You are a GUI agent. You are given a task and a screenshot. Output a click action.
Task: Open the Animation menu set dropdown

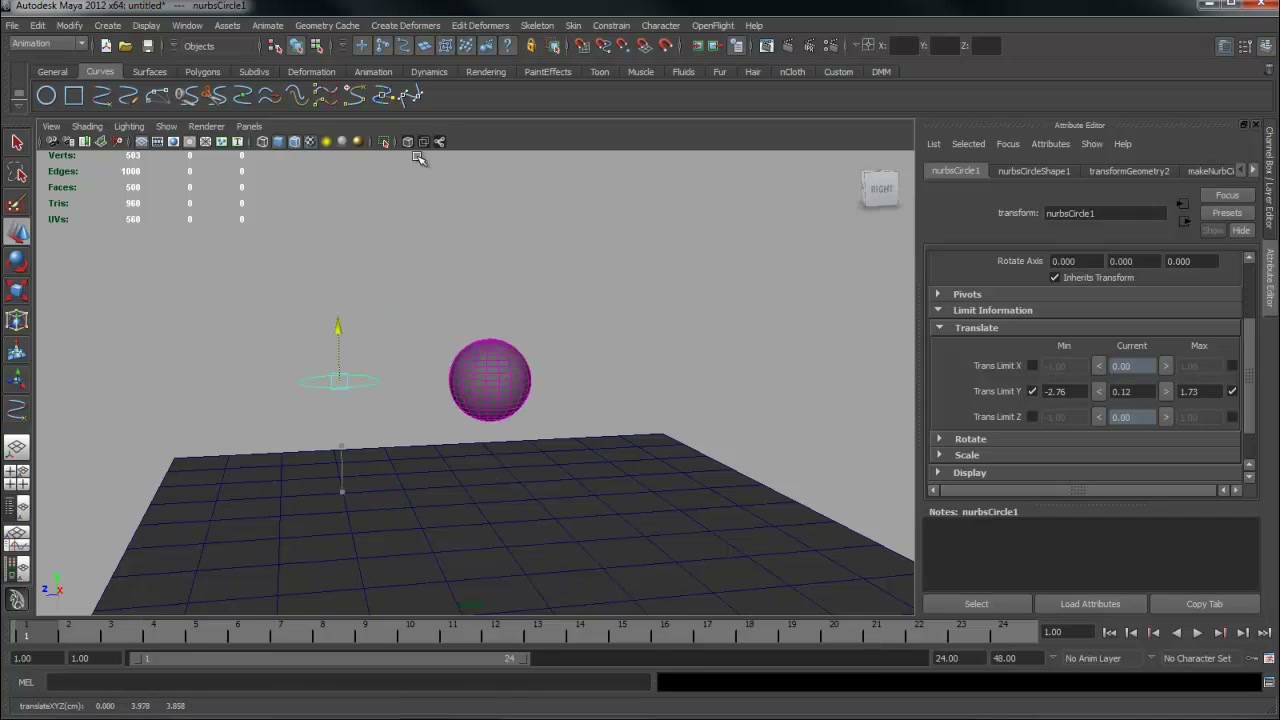tap(48, 44)
